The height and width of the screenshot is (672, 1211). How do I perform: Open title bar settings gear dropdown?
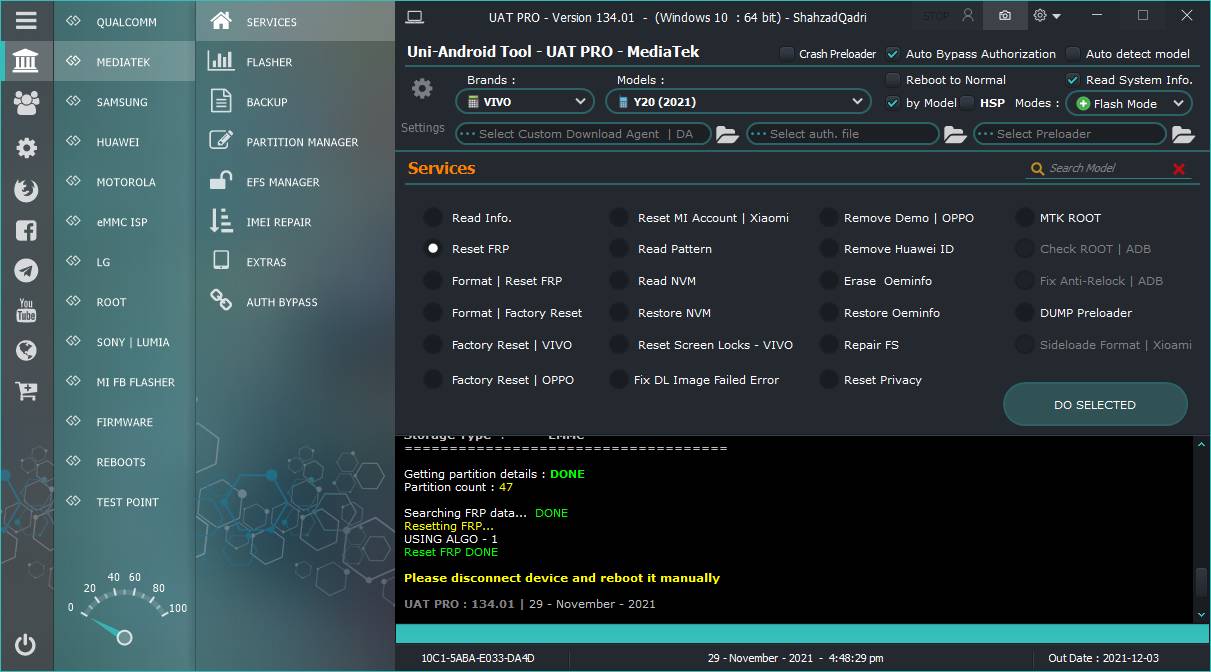pyautogui.click(x=1047, y=15)
